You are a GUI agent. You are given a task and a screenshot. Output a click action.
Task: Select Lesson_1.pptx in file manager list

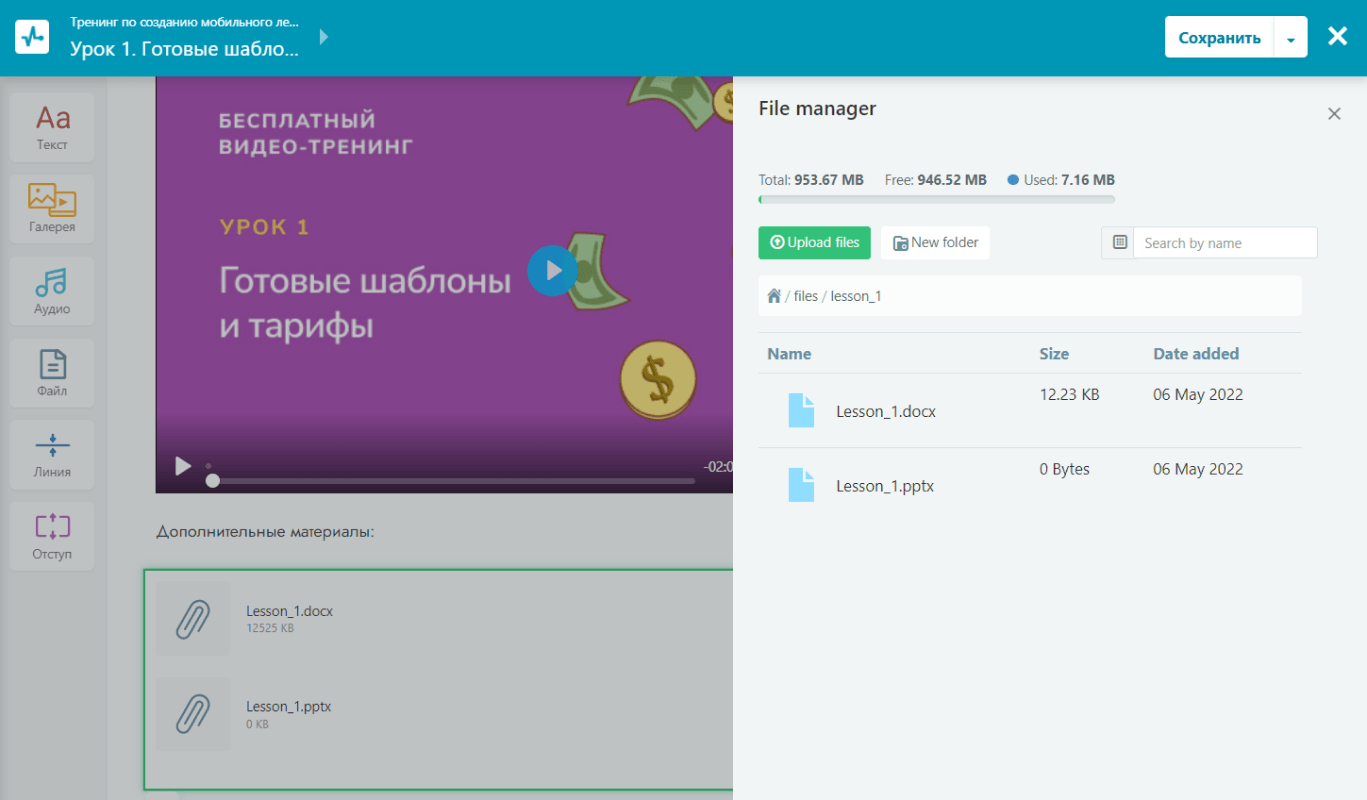coord(884,486)
